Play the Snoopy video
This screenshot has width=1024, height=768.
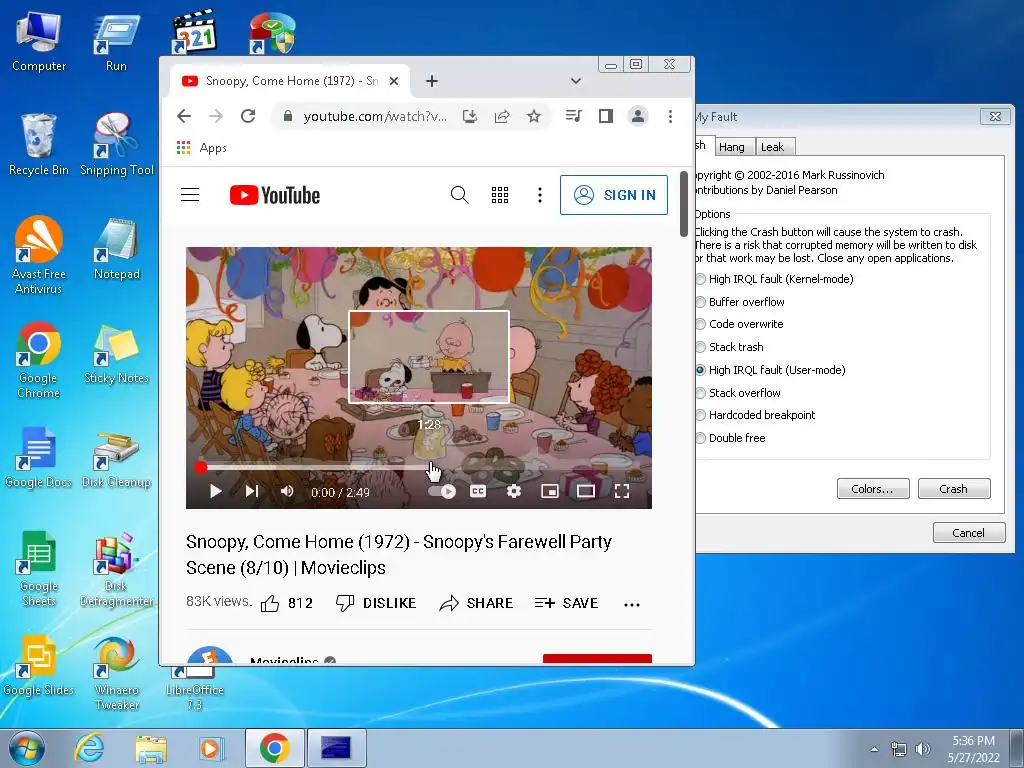pos(216,491)
